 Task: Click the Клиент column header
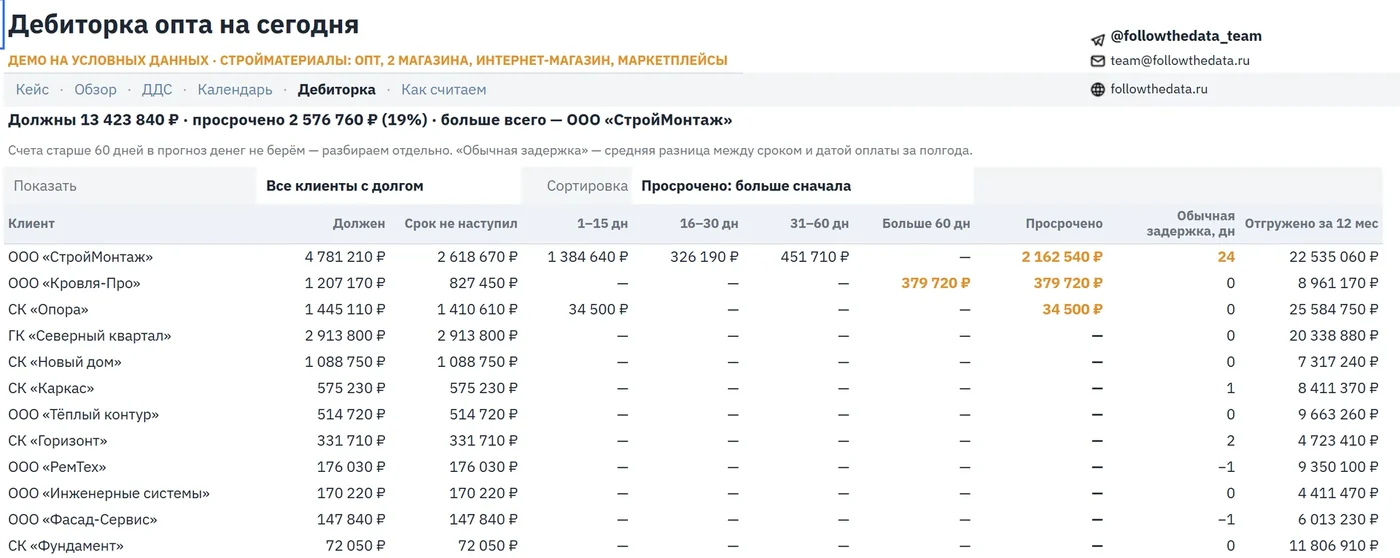[x=32, y=224]
